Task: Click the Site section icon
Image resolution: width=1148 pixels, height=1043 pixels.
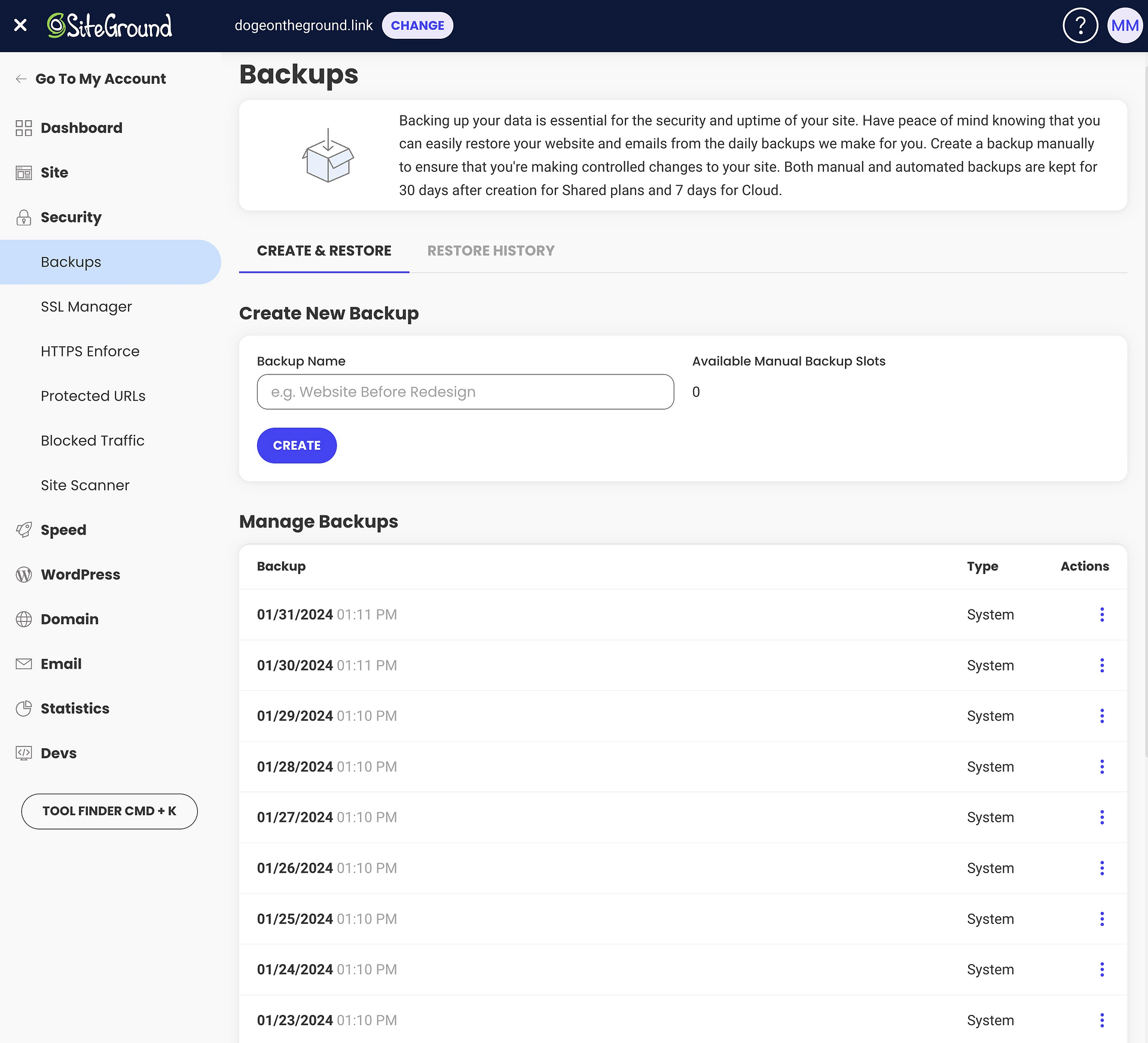Action: pos(23,173)
